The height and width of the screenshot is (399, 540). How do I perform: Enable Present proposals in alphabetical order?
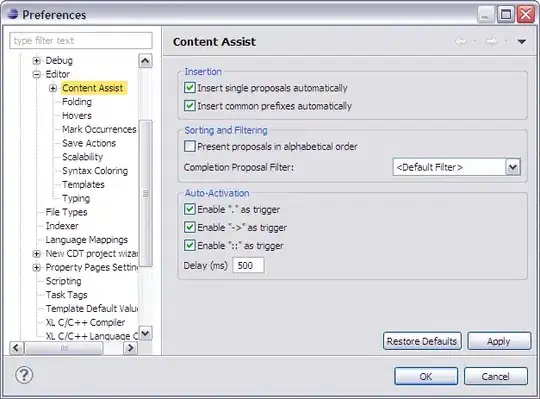click(189, 146)
